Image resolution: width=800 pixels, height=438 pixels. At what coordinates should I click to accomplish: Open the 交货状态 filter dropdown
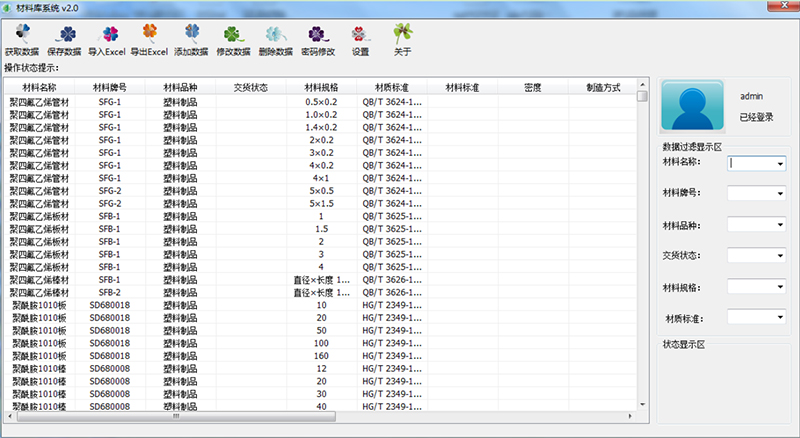click(x=780, y=255)
